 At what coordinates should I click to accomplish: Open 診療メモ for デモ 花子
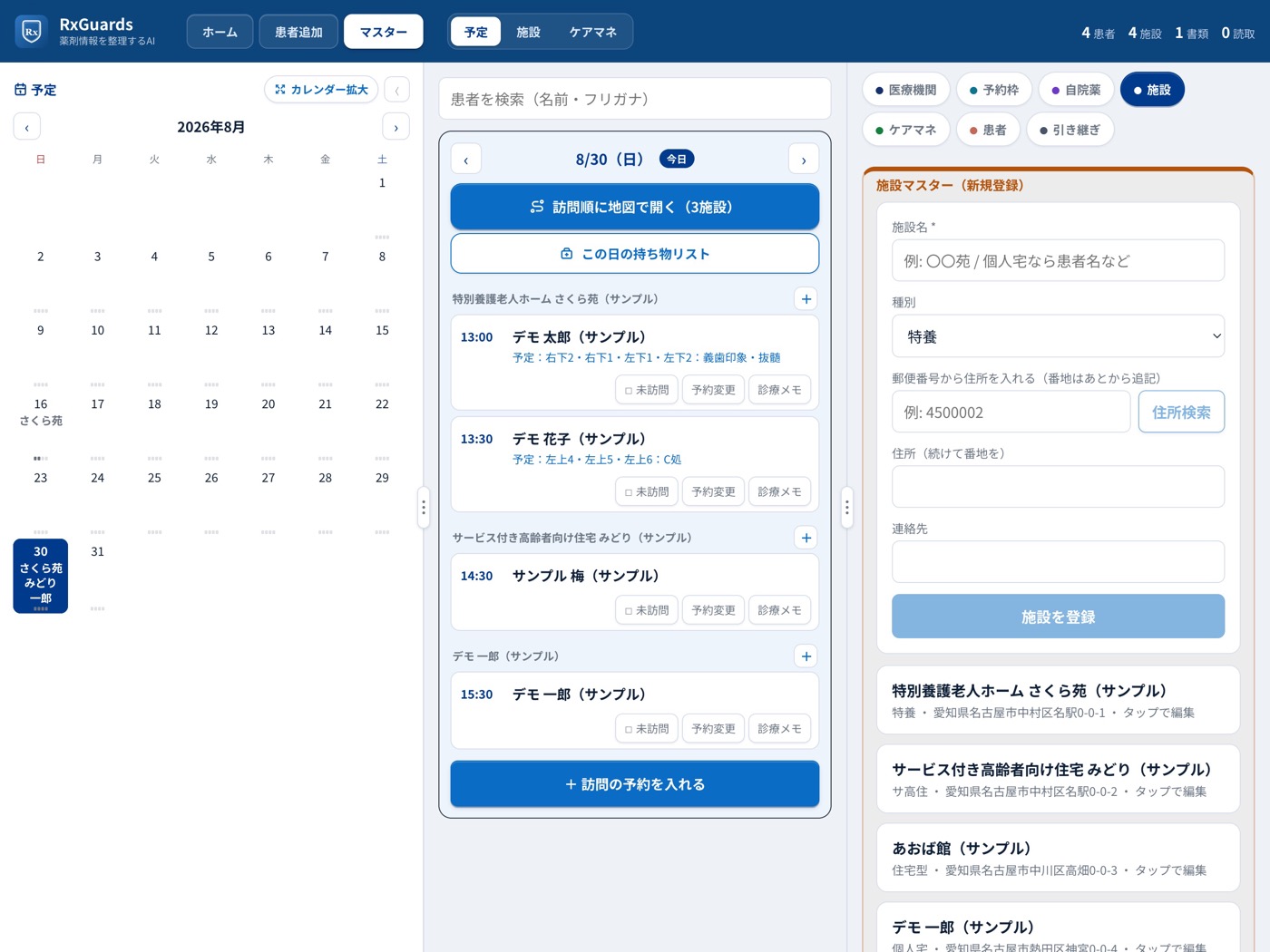[779, 491]
